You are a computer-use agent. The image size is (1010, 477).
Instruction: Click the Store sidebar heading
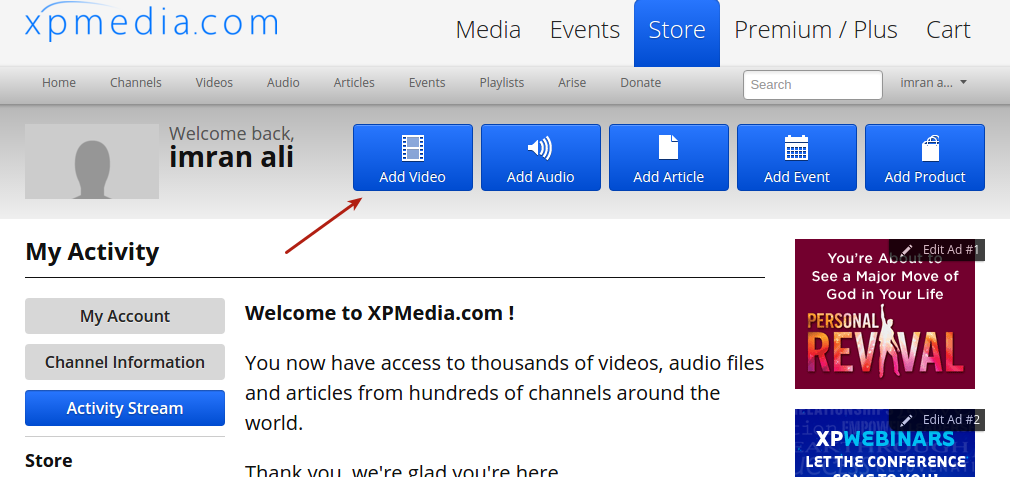pyautogui.click(x=49, y=461)
